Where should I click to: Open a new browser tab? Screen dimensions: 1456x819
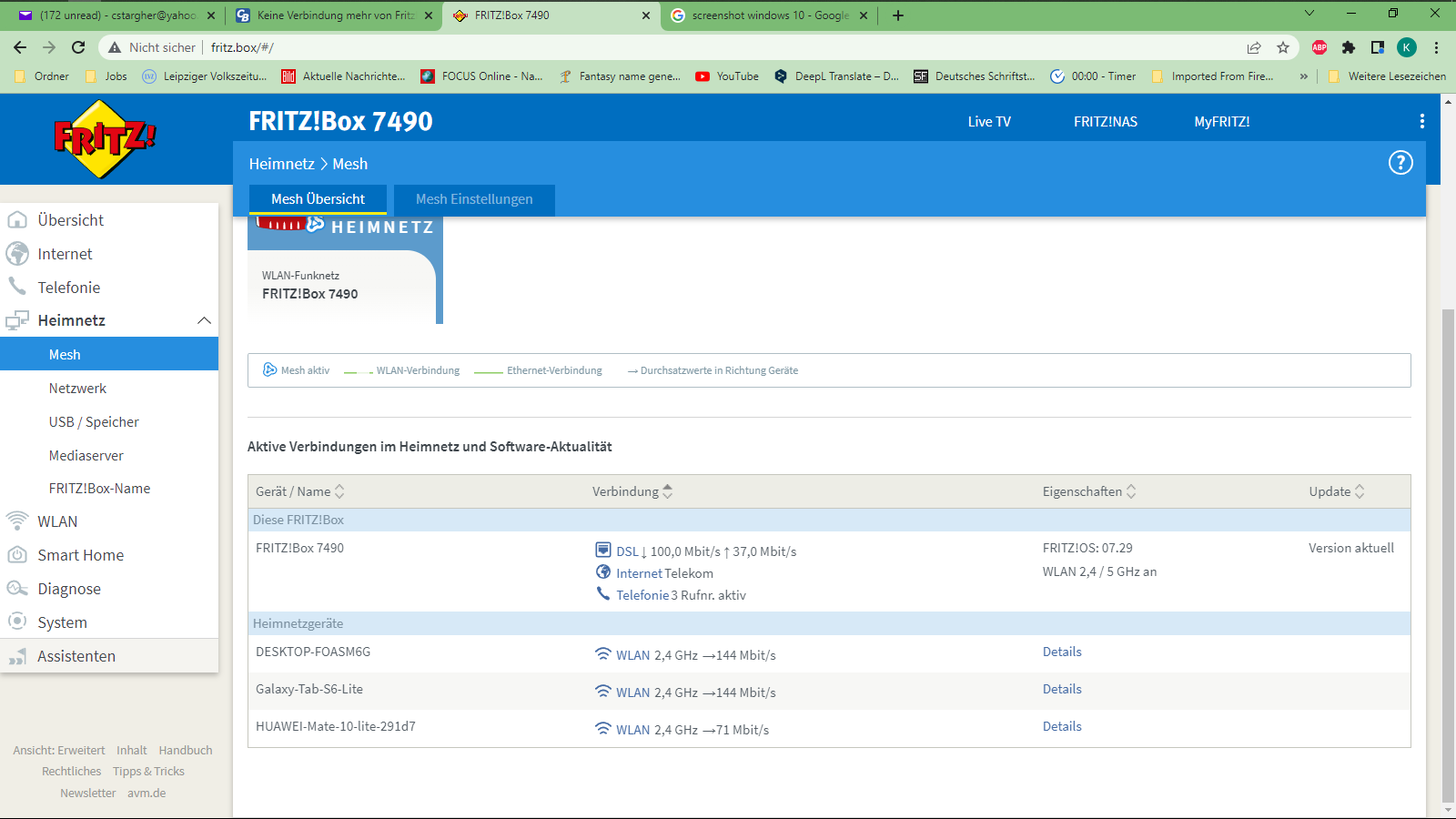[898, 15]
